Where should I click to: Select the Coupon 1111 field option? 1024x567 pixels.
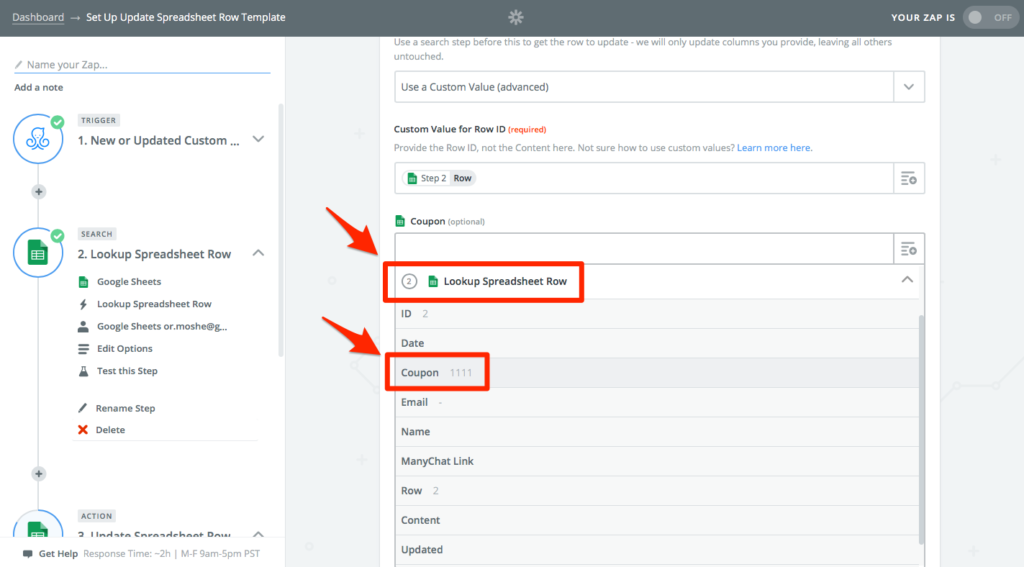coord(656,372)
